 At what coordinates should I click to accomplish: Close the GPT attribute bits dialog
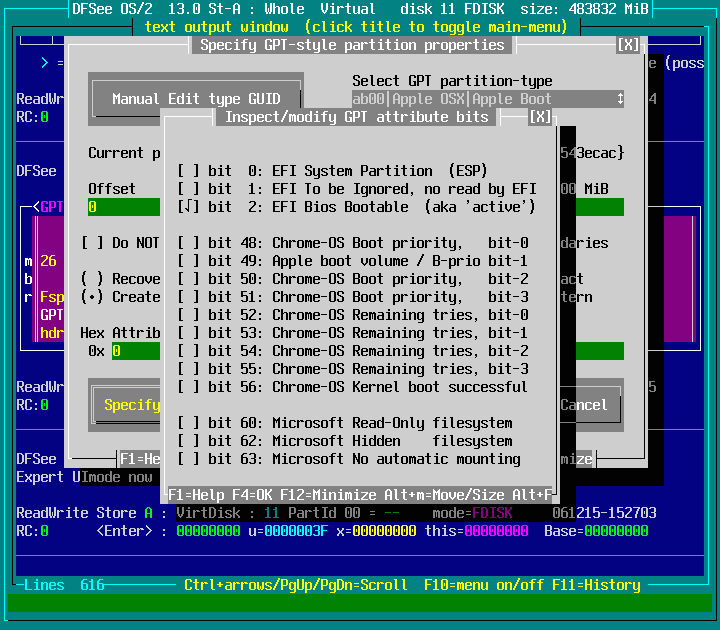(539, 117)
